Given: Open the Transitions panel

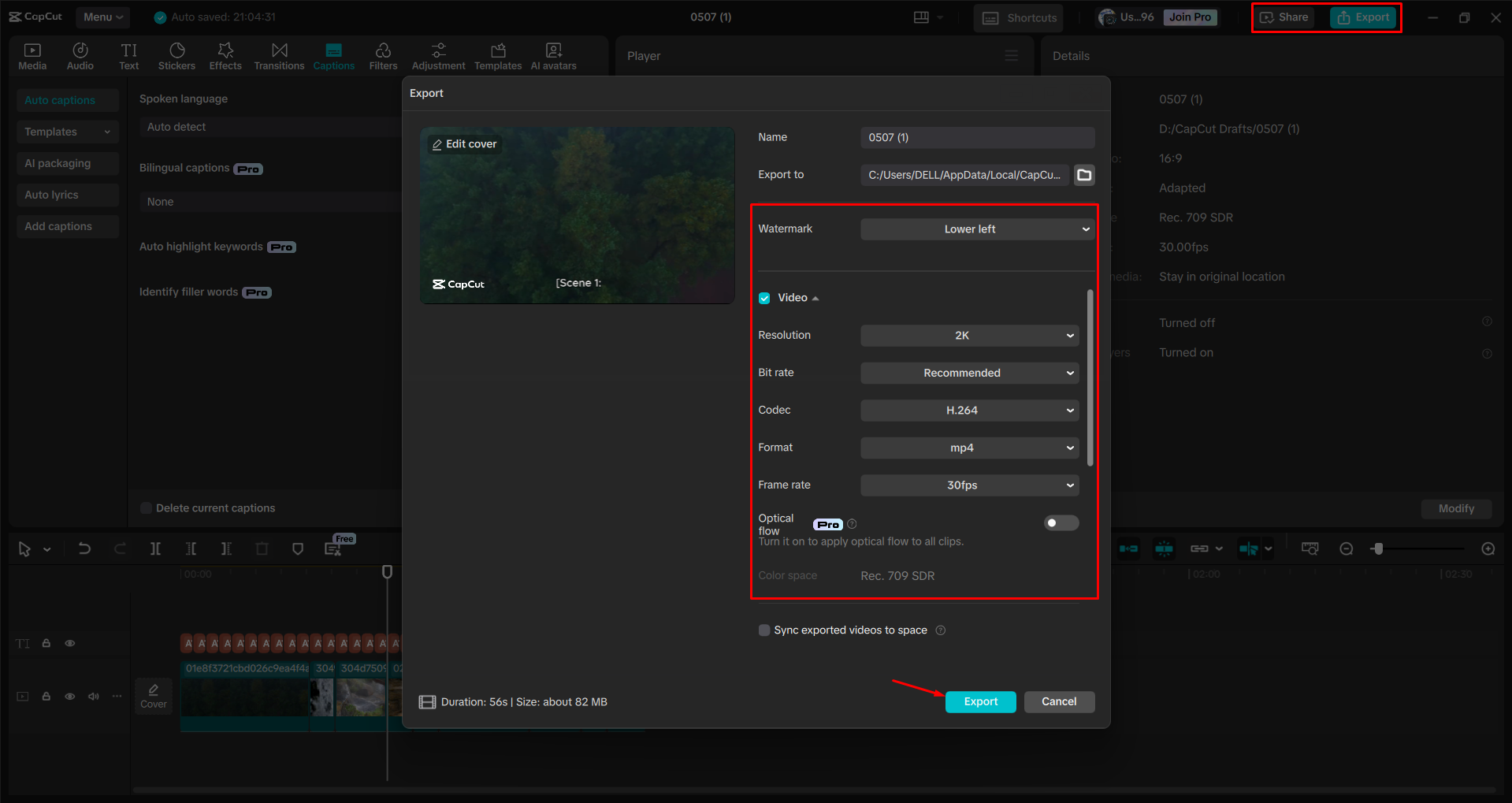Looking at the screenshot, I should [x=279, y=55].
